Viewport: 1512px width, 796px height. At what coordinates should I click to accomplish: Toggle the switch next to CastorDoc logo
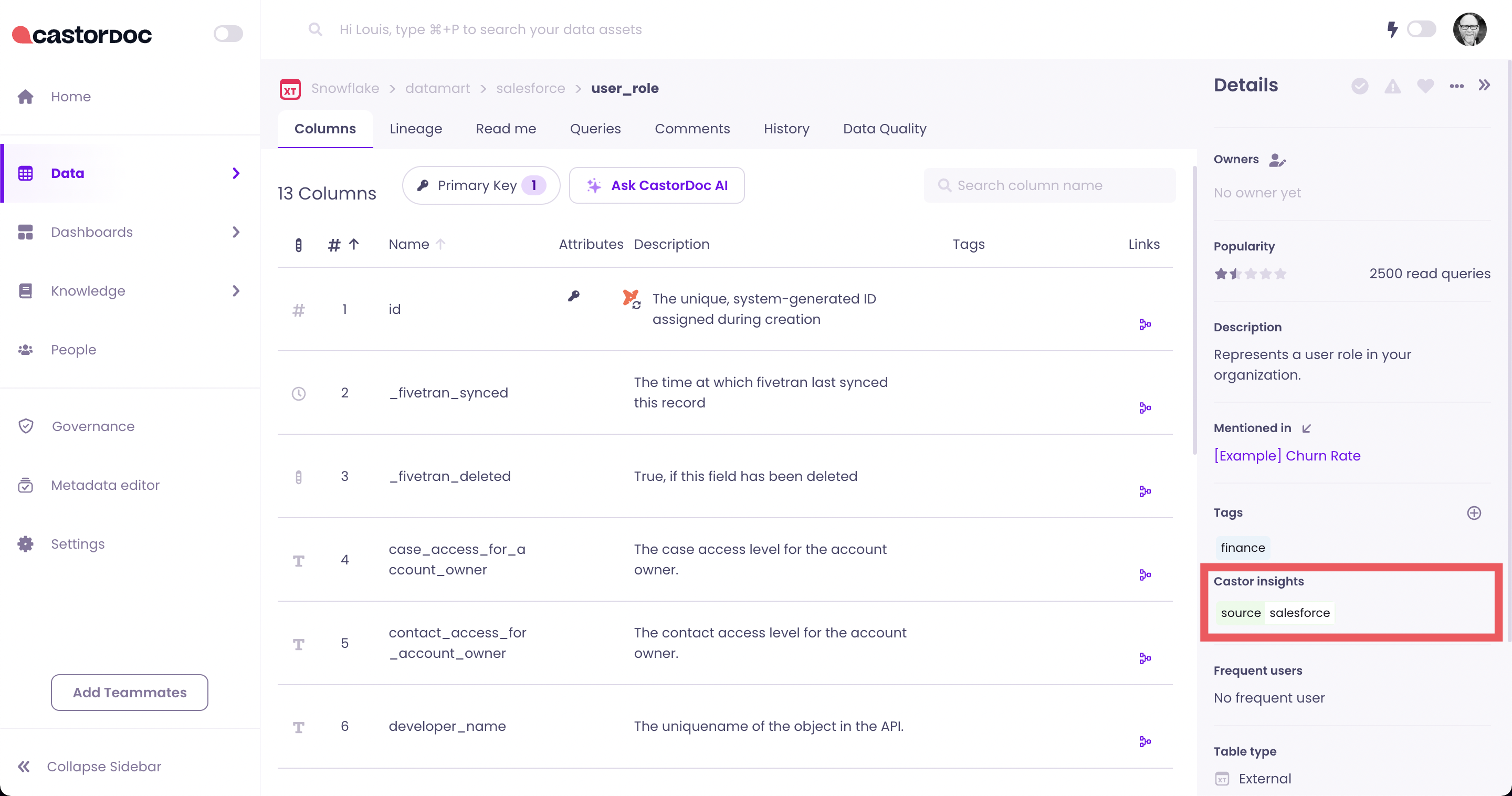[228, 34]
